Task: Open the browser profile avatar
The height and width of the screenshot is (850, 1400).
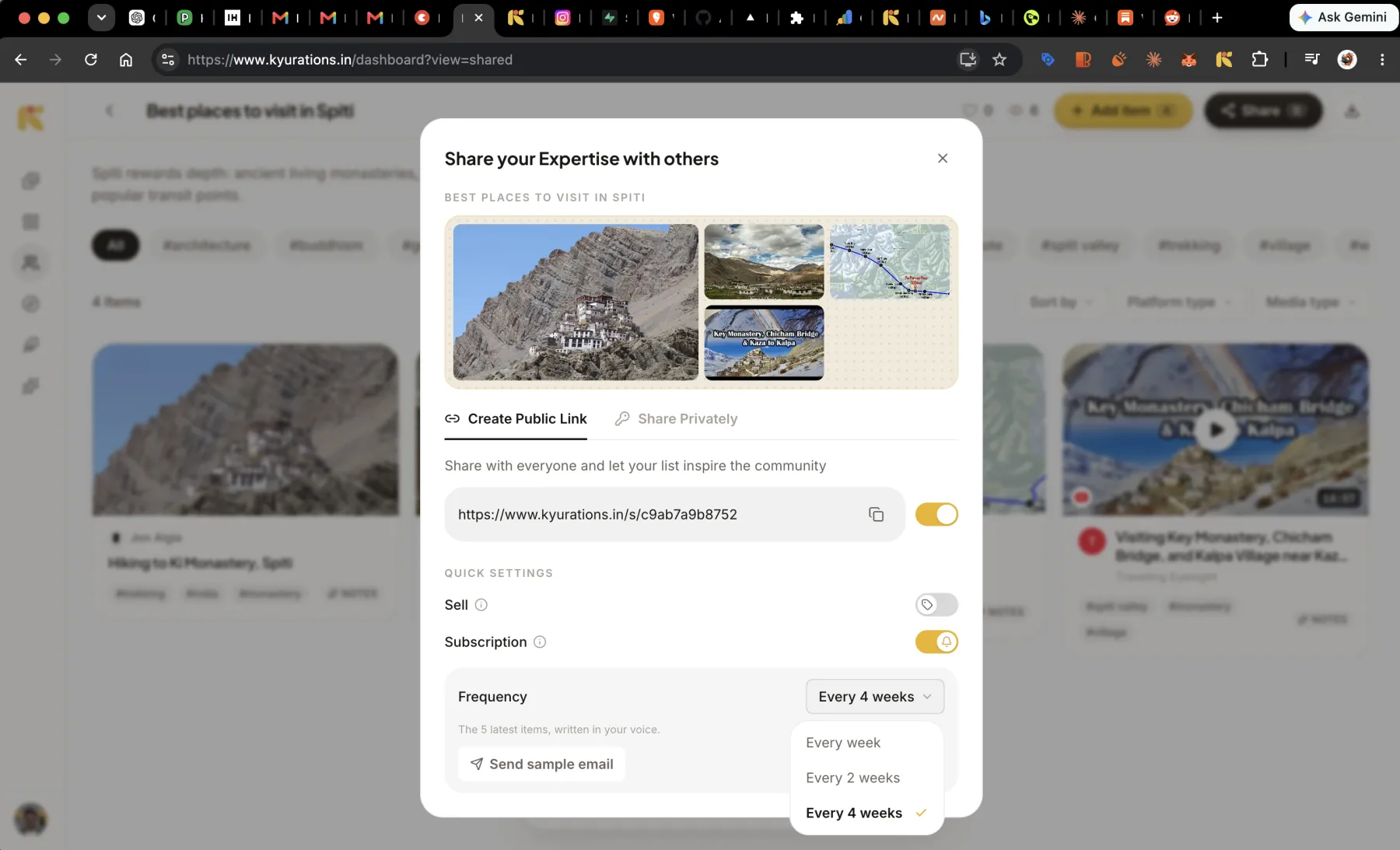Action: [x=1348, y=60]
